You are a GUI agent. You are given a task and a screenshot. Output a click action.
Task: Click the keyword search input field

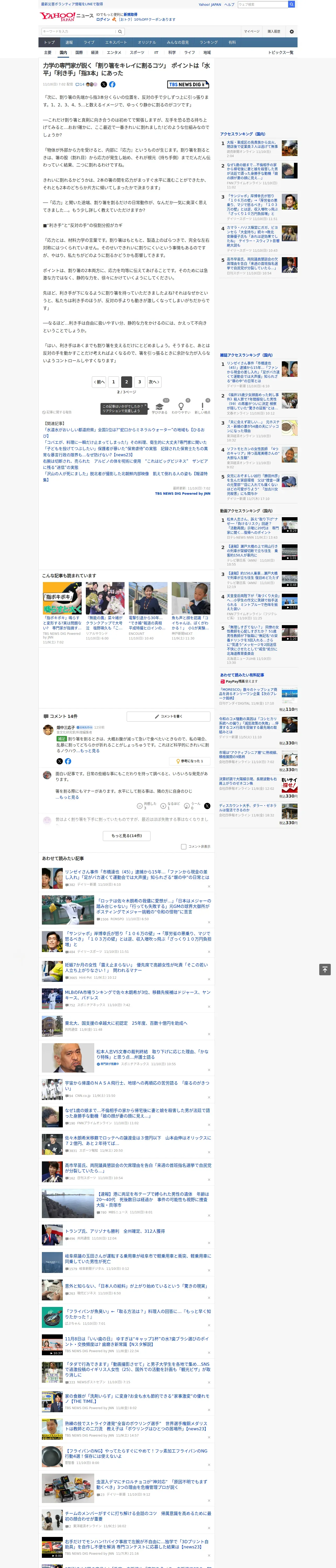(79, 32)
